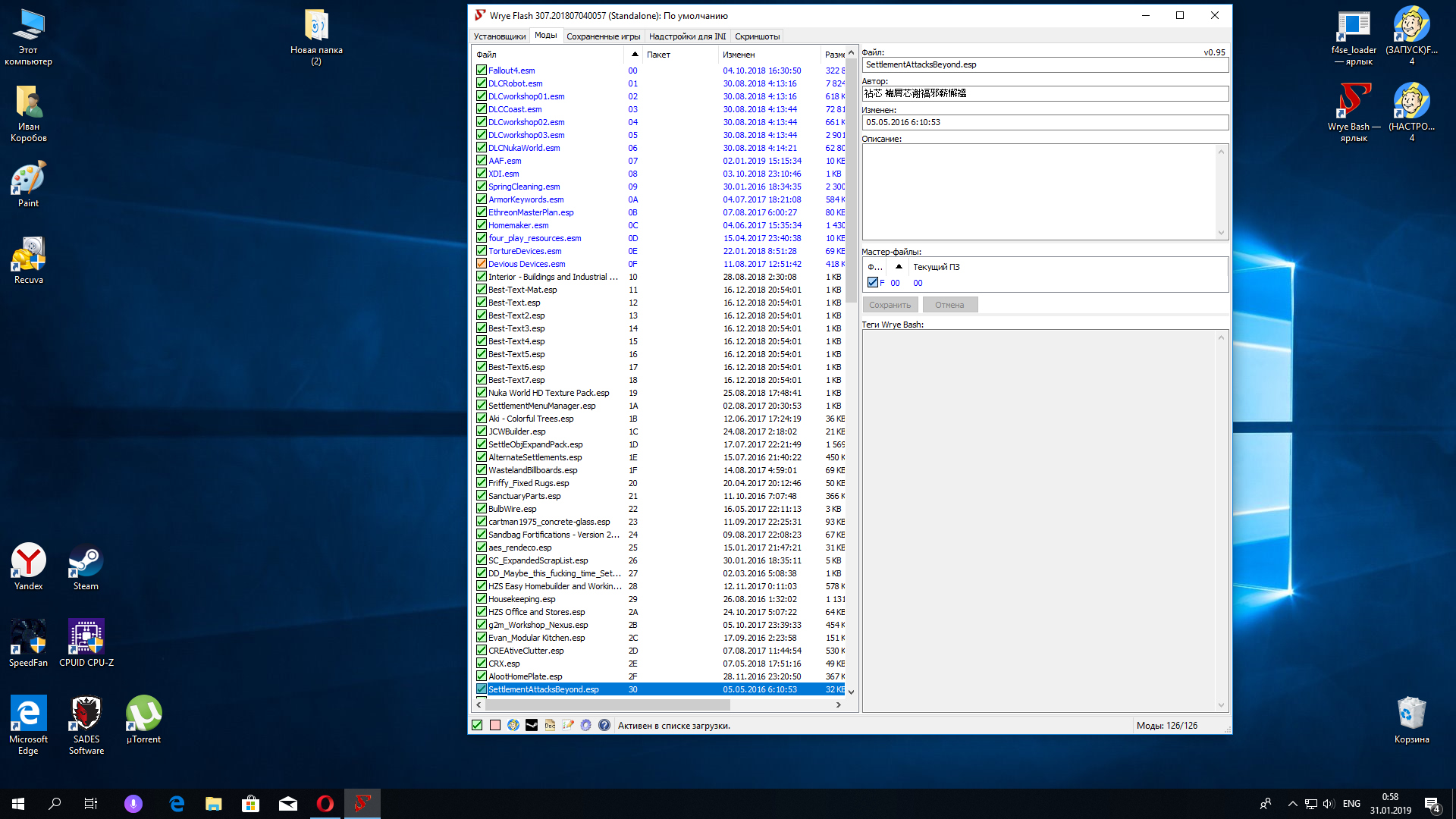Image resolution: width=1456 pixels, height=819 pixels.
Task: Uncheck the SpringCleaning.esm checkbox
Action: pos(482,187)
